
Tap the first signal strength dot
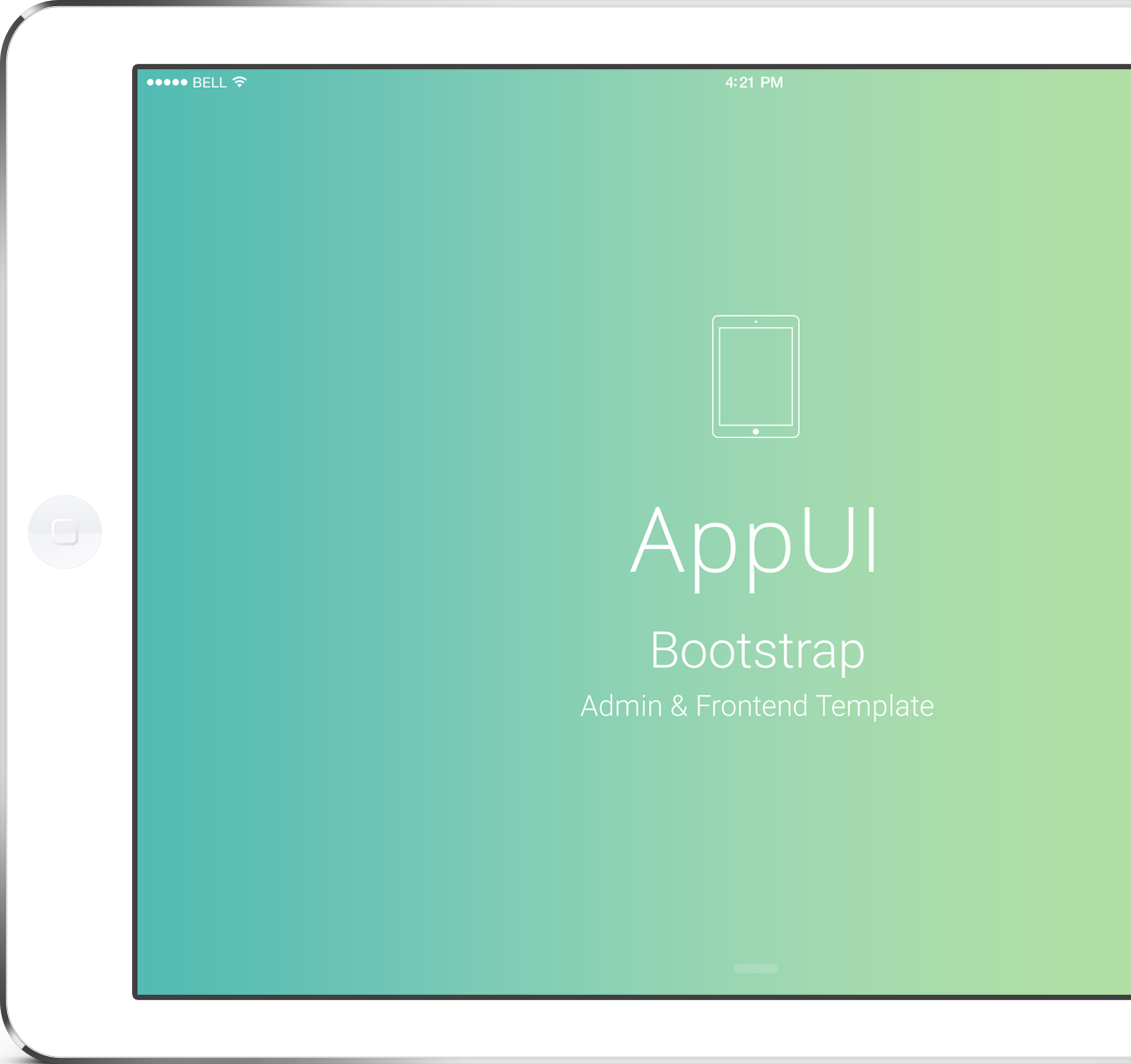click(x=150, y=82)
